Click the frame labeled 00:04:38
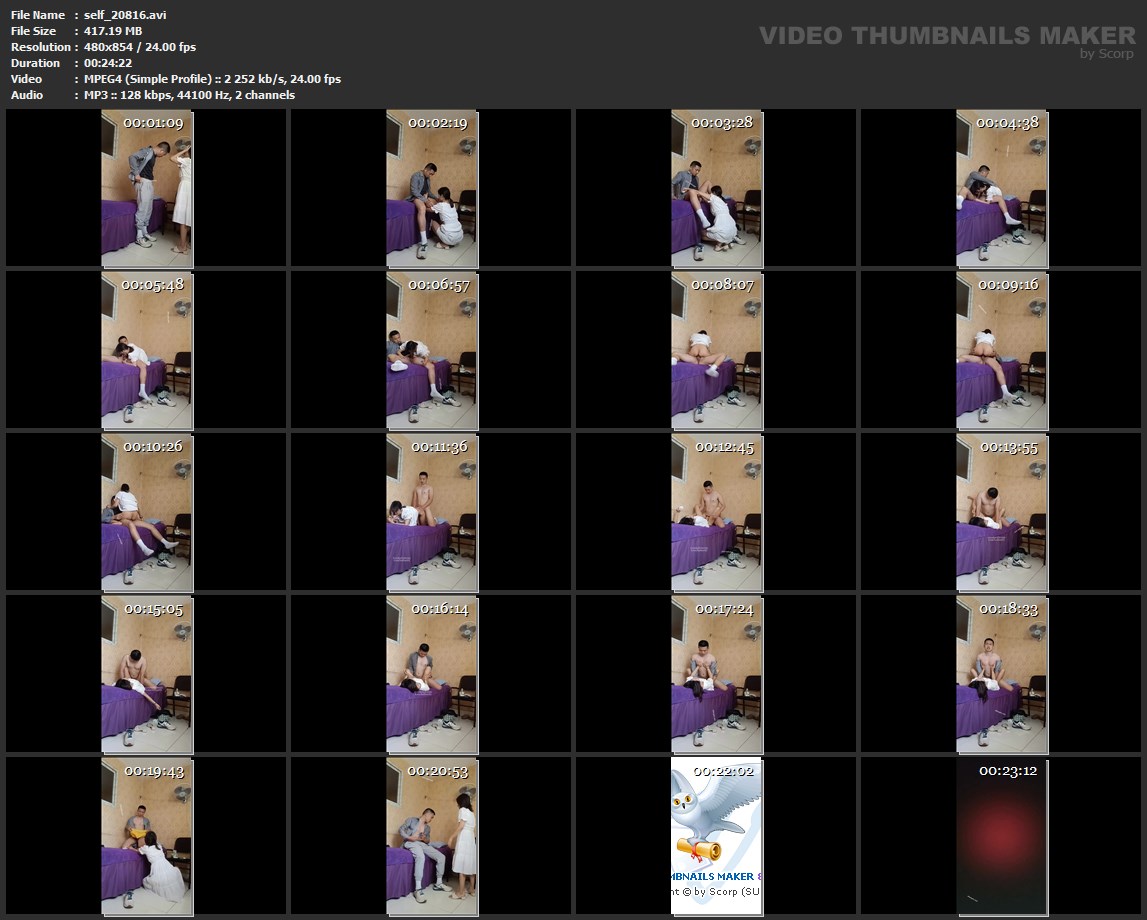Image resolution: width=1147 pixels, height=920 pixels. [1002, 188]
